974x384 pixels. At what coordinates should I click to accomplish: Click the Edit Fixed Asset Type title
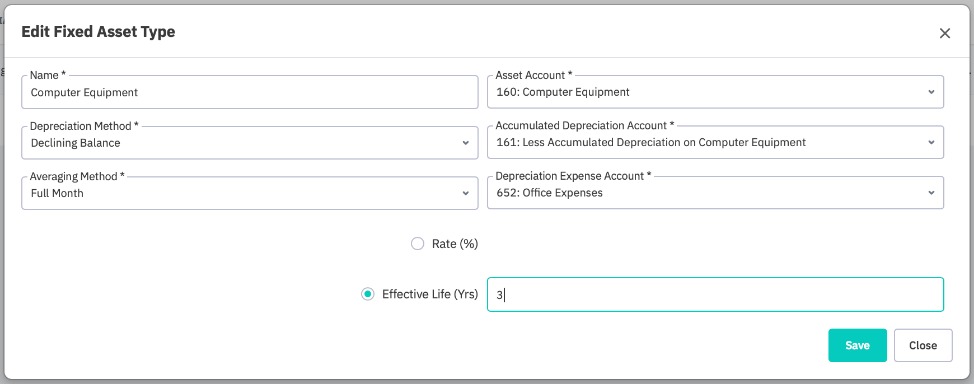[98, 32]
